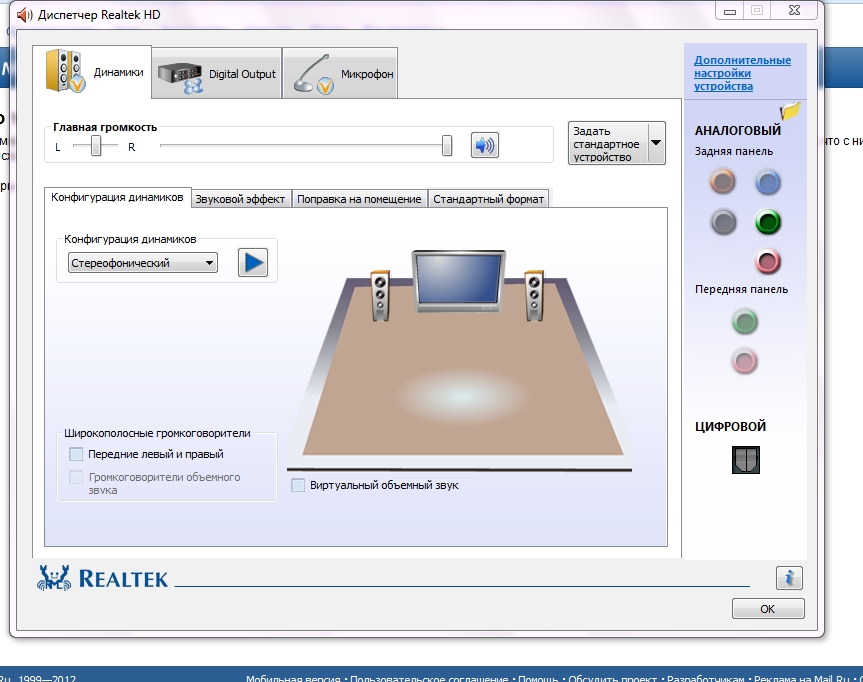Confirm with the OK button

(x=768, y=609)
